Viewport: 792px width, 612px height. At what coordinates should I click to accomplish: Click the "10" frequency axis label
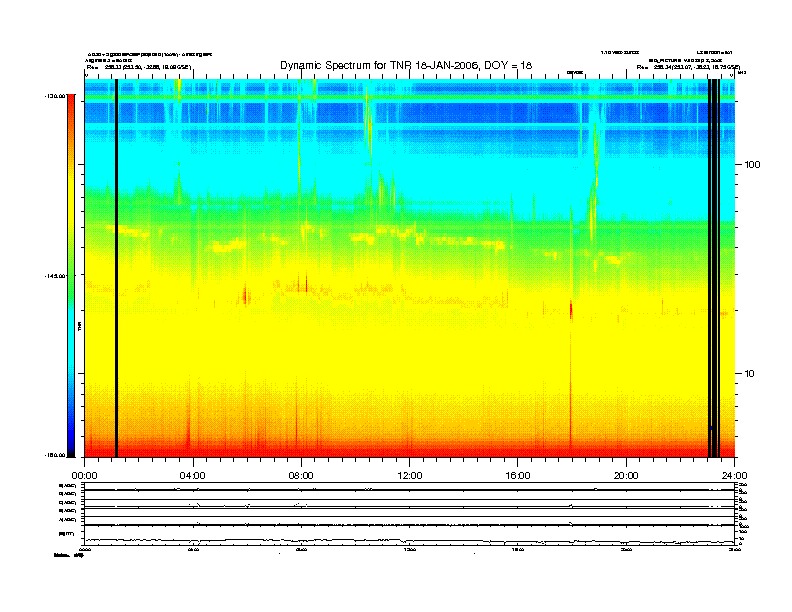(x=750, y=374)
